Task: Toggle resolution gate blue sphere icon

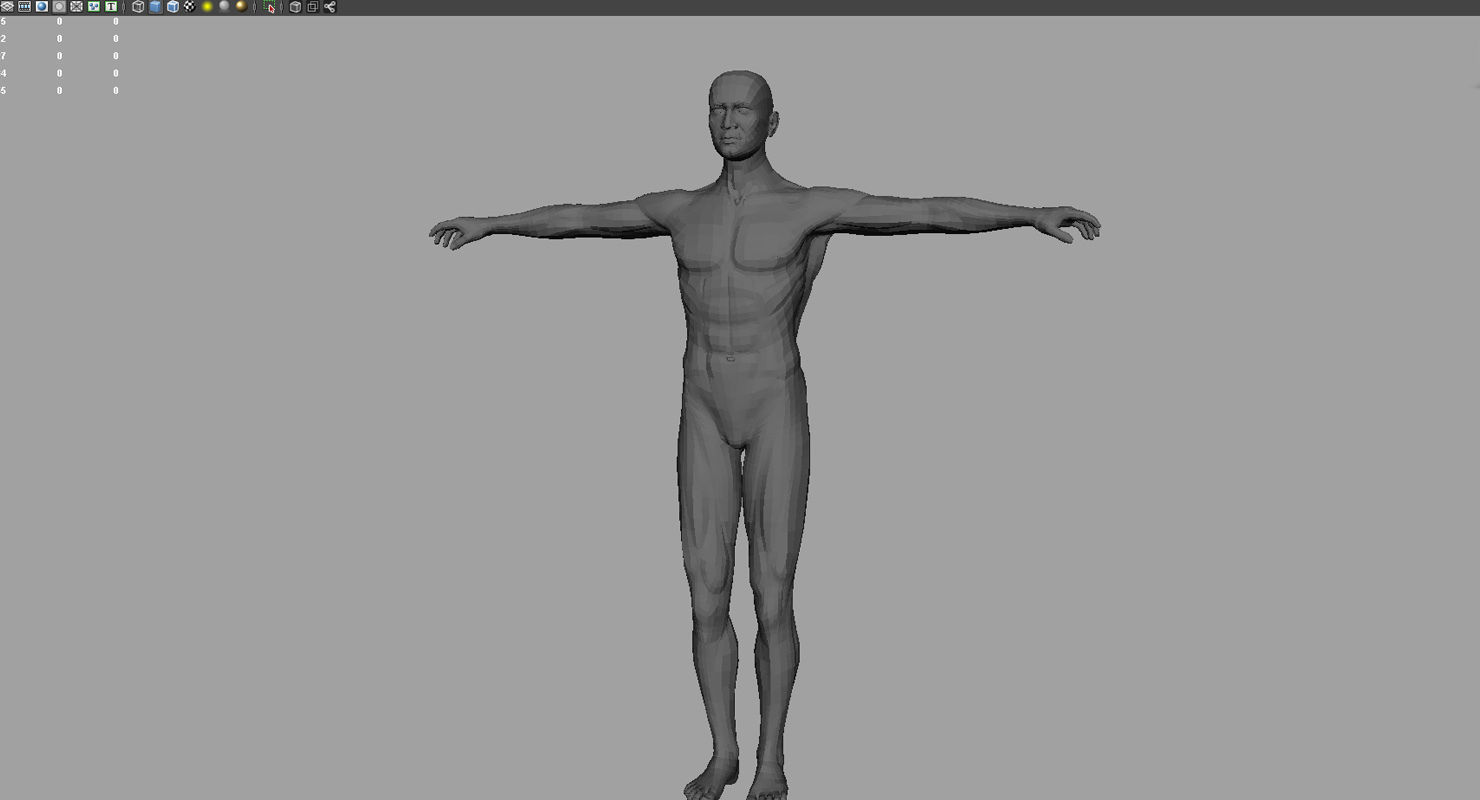Action: pyautogui.click(x=42, y=7)
